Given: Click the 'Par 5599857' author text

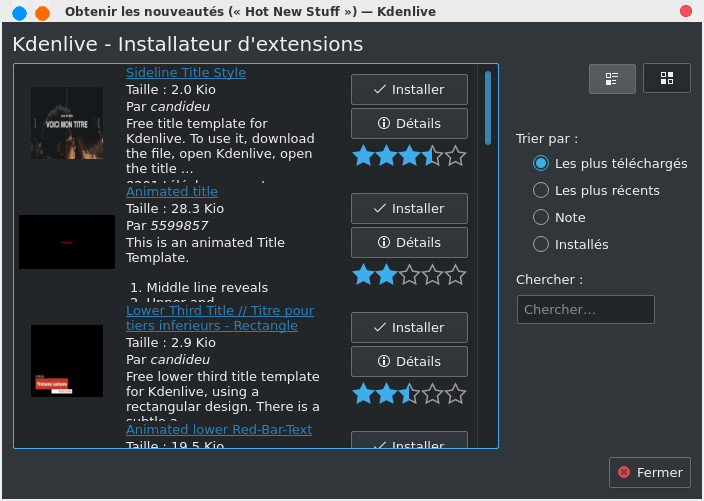Looking at the screenshot, I should [167, 225].
